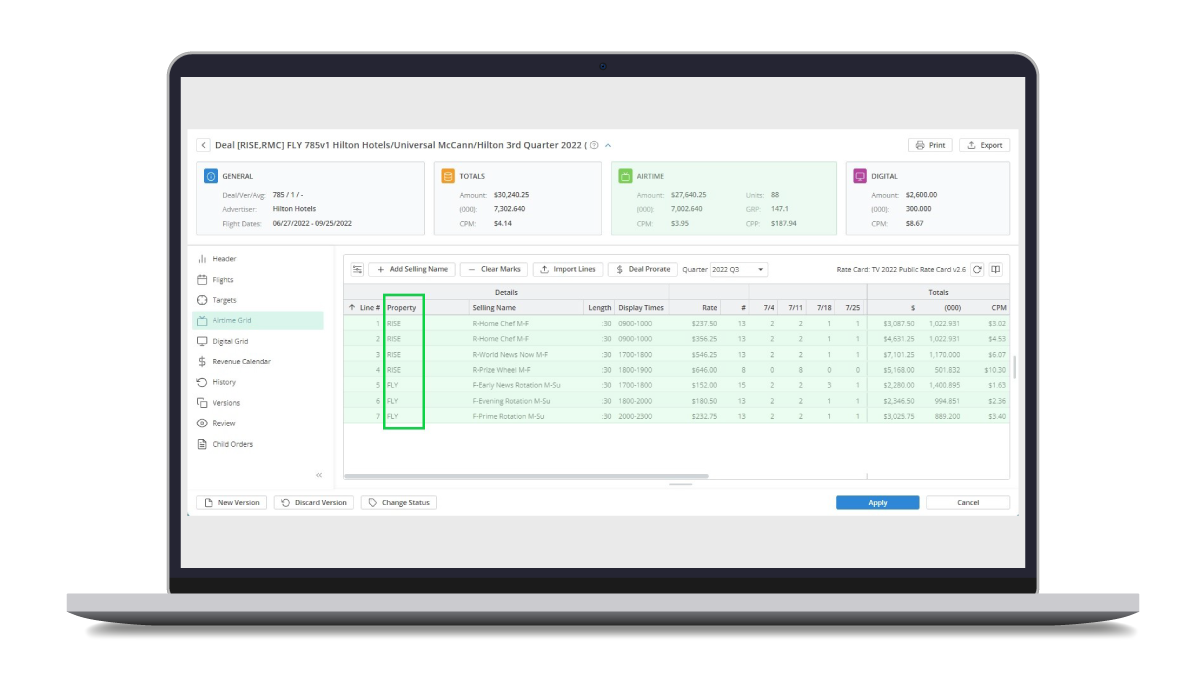This screenshot has width=1200, height=698.
Task: Open the Flights section in sidebar
Action: [x=258, y=280]
